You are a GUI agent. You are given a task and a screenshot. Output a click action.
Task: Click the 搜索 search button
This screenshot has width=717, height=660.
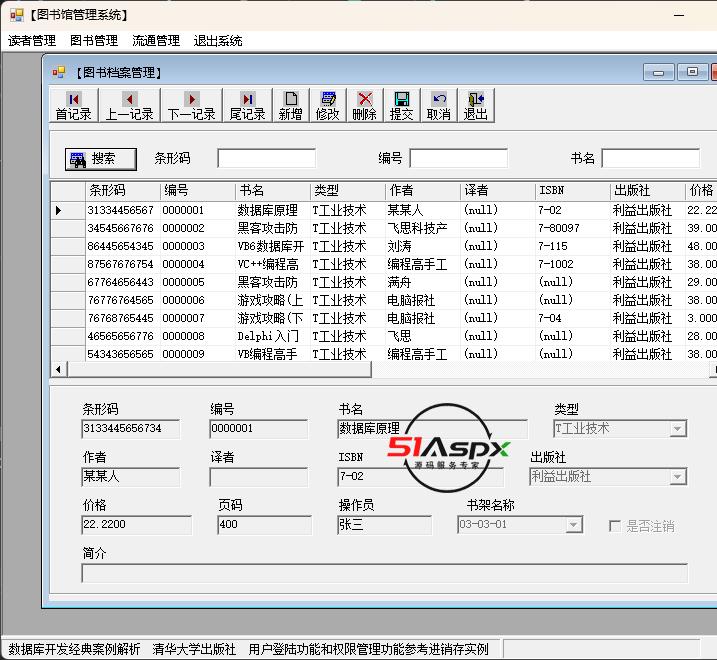[101, 158]
